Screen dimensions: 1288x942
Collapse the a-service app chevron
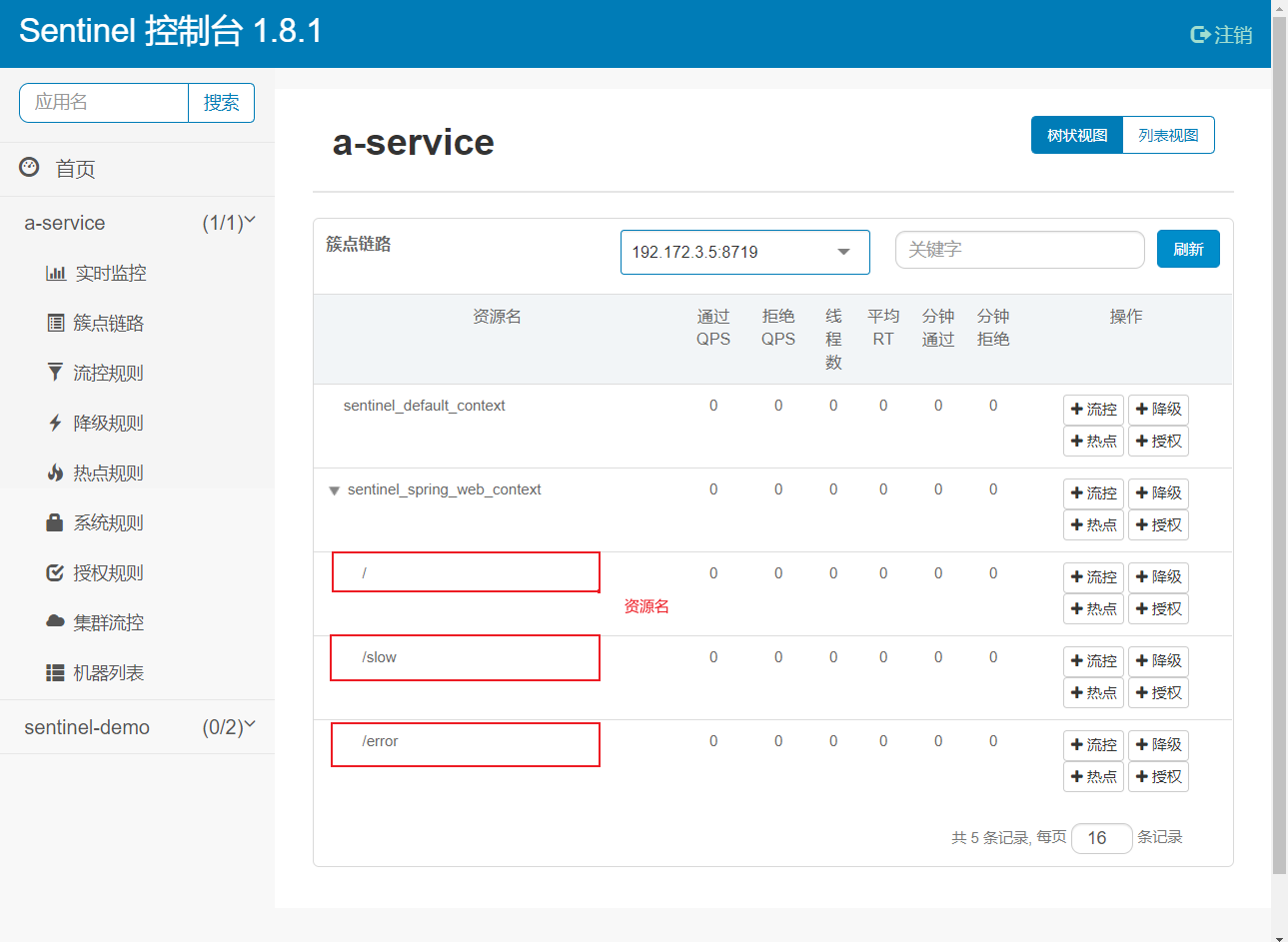tap(250, 221)
